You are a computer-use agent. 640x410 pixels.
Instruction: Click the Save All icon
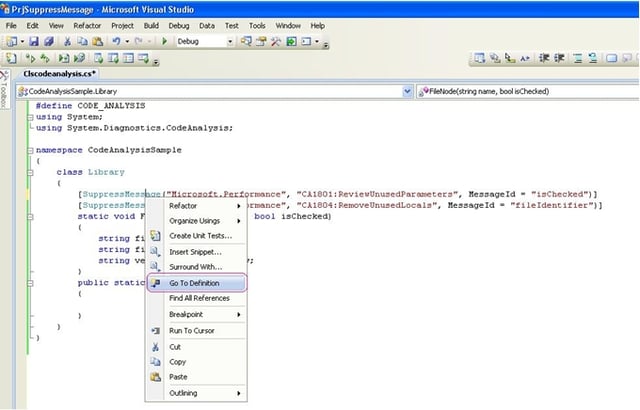49,41
